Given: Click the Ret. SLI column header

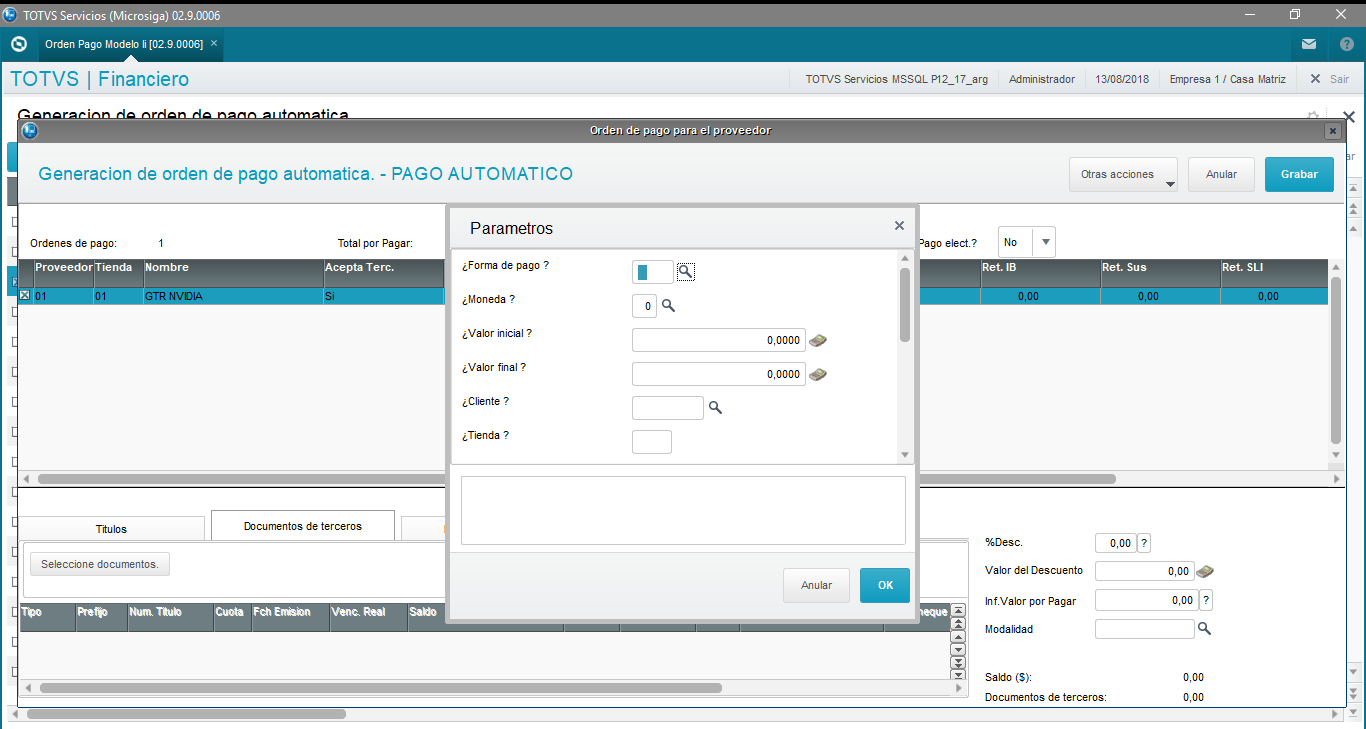Looking at the screenshot, I should click(x=1274, y=274).
